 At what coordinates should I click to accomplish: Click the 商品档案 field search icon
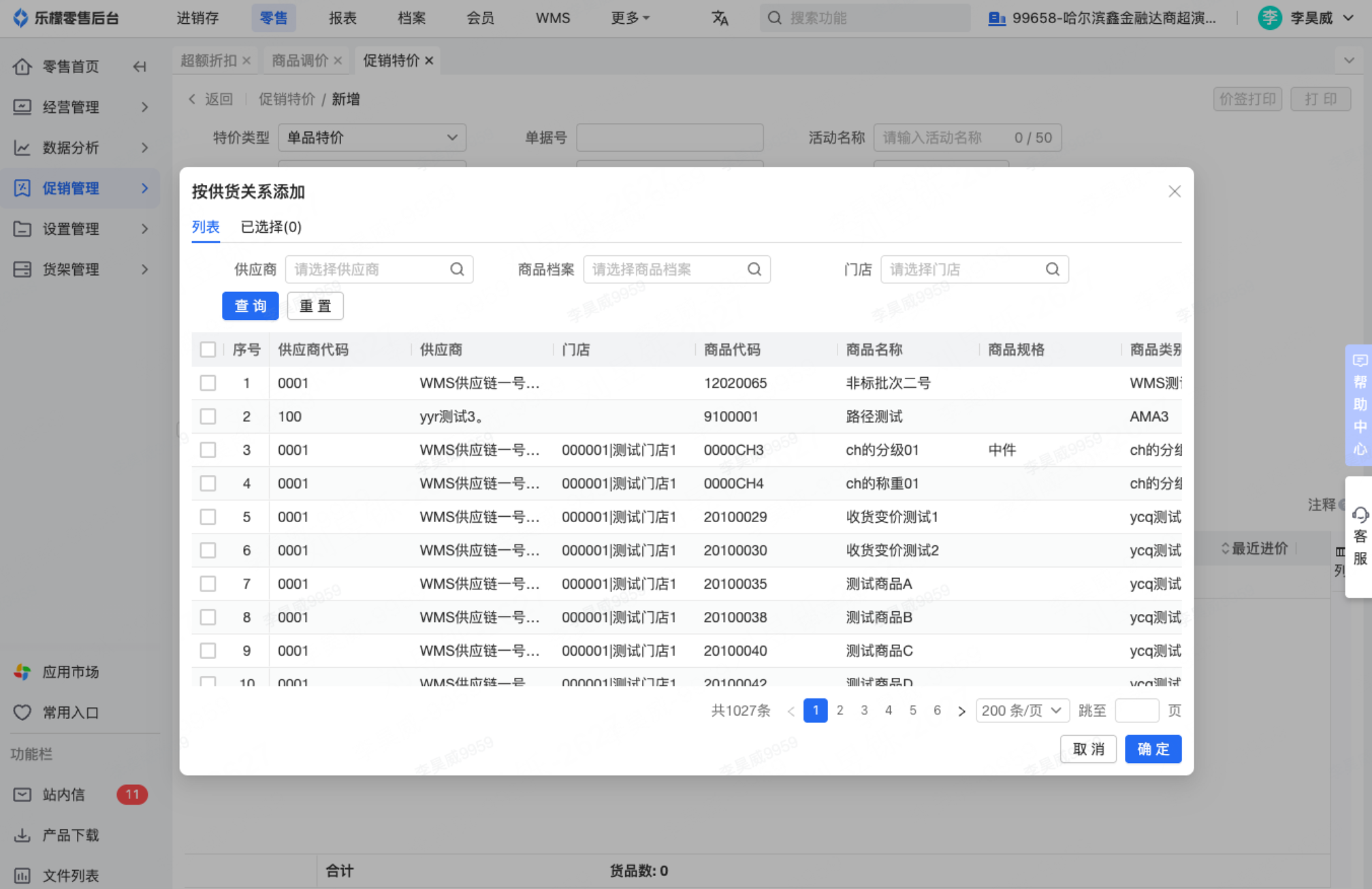click(754, 270)
